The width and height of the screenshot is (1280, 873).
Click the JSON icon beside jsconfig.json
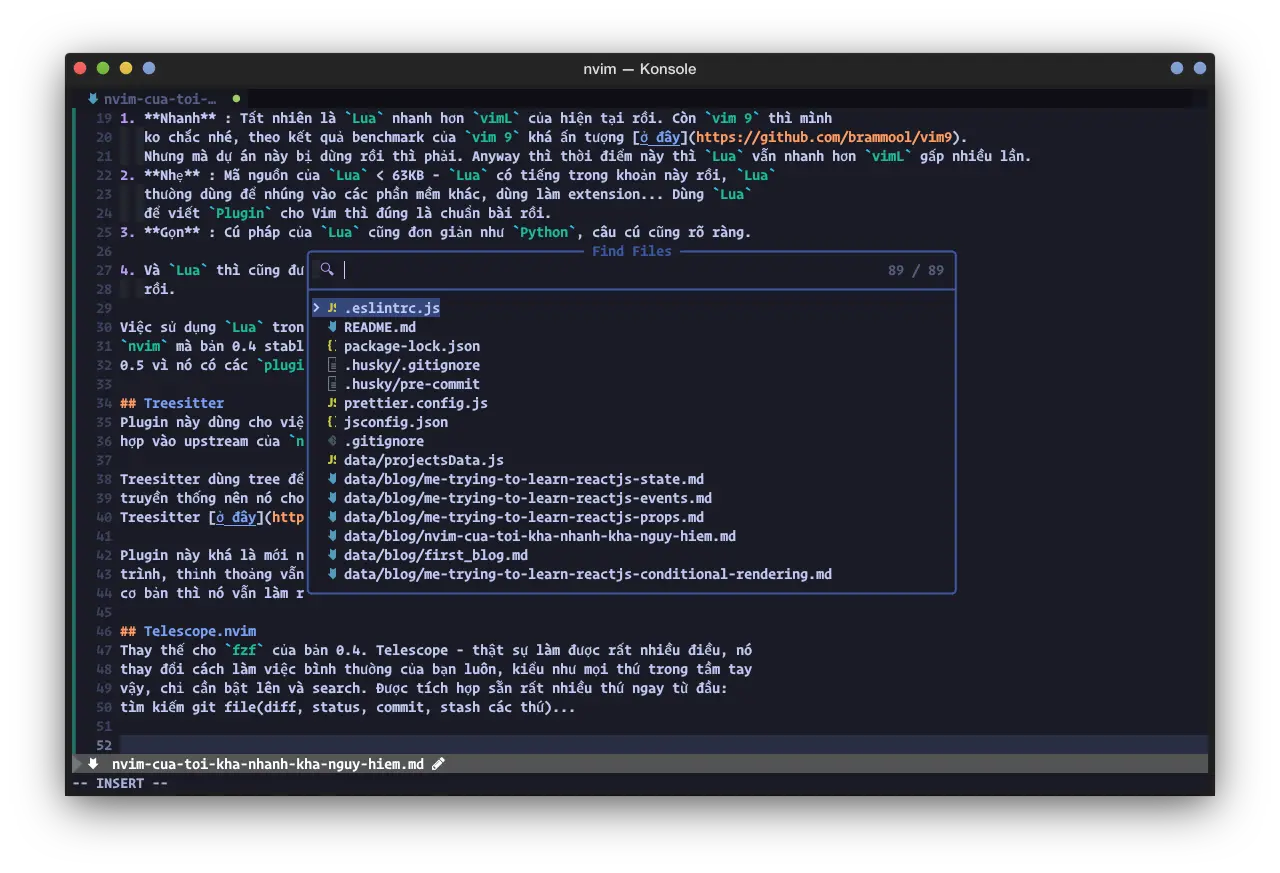click(332, 422)
